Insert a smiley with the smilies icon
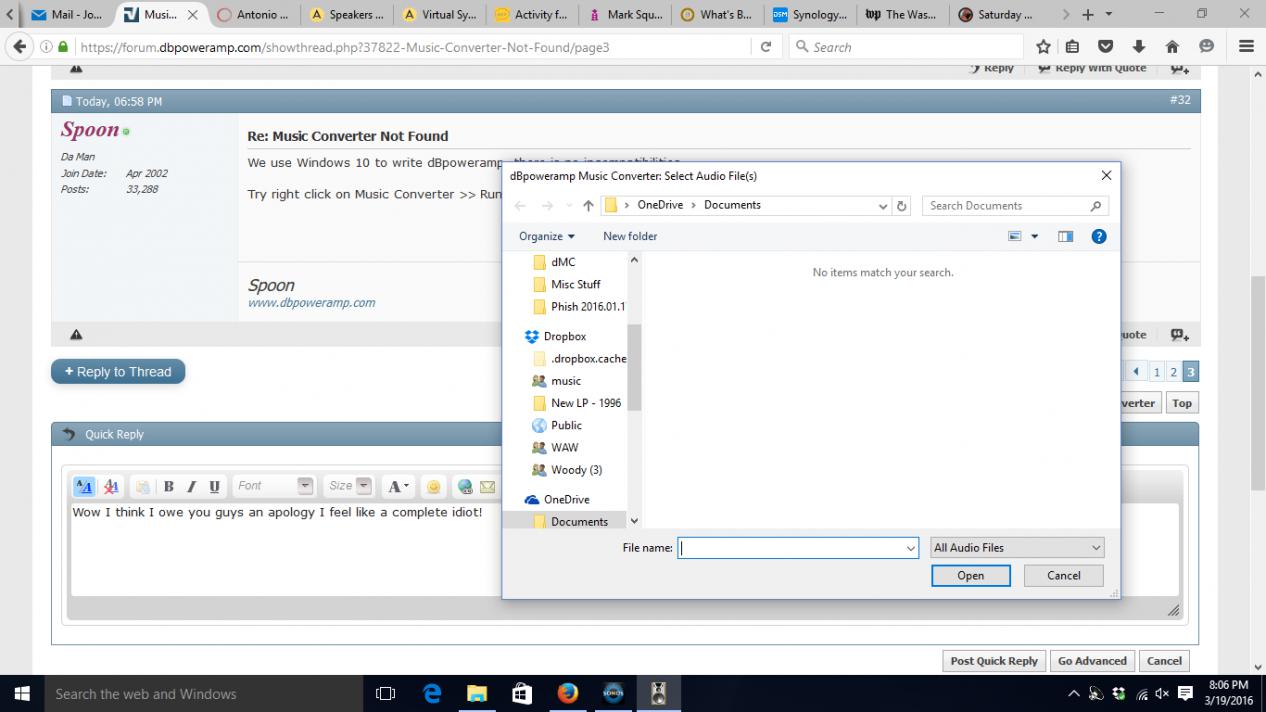Image resolution: width=1266 pixels, height=712 pixels. pyautogui.click(x=433, y=487)
